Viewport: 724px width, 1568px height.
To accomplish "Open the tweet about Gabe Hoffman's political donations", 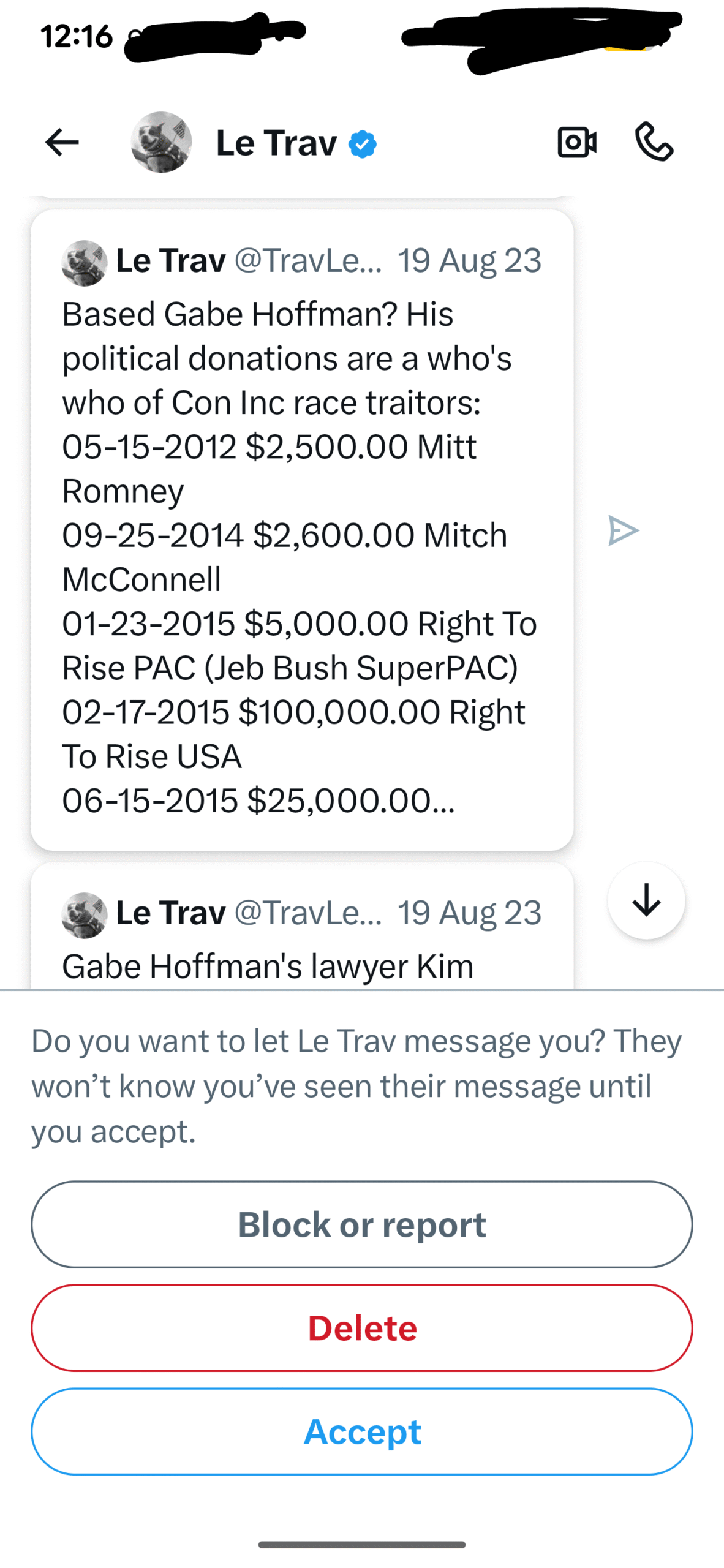I will pos(300,557).
